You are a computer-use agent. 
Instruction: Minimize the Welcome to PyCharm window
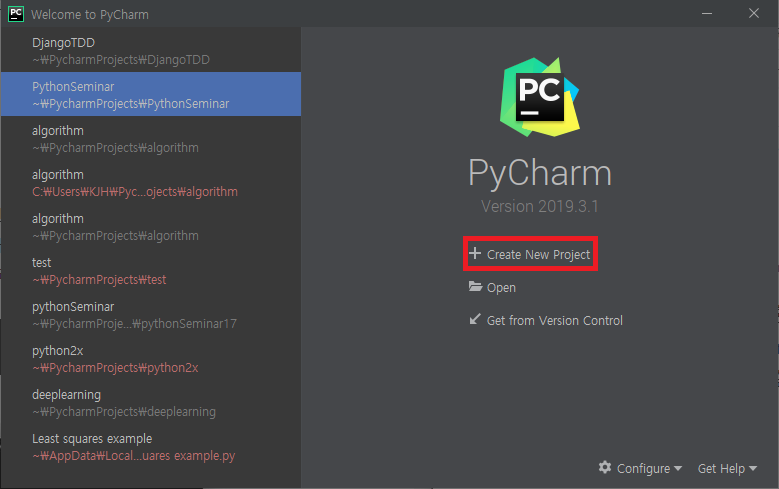point(706,13)
